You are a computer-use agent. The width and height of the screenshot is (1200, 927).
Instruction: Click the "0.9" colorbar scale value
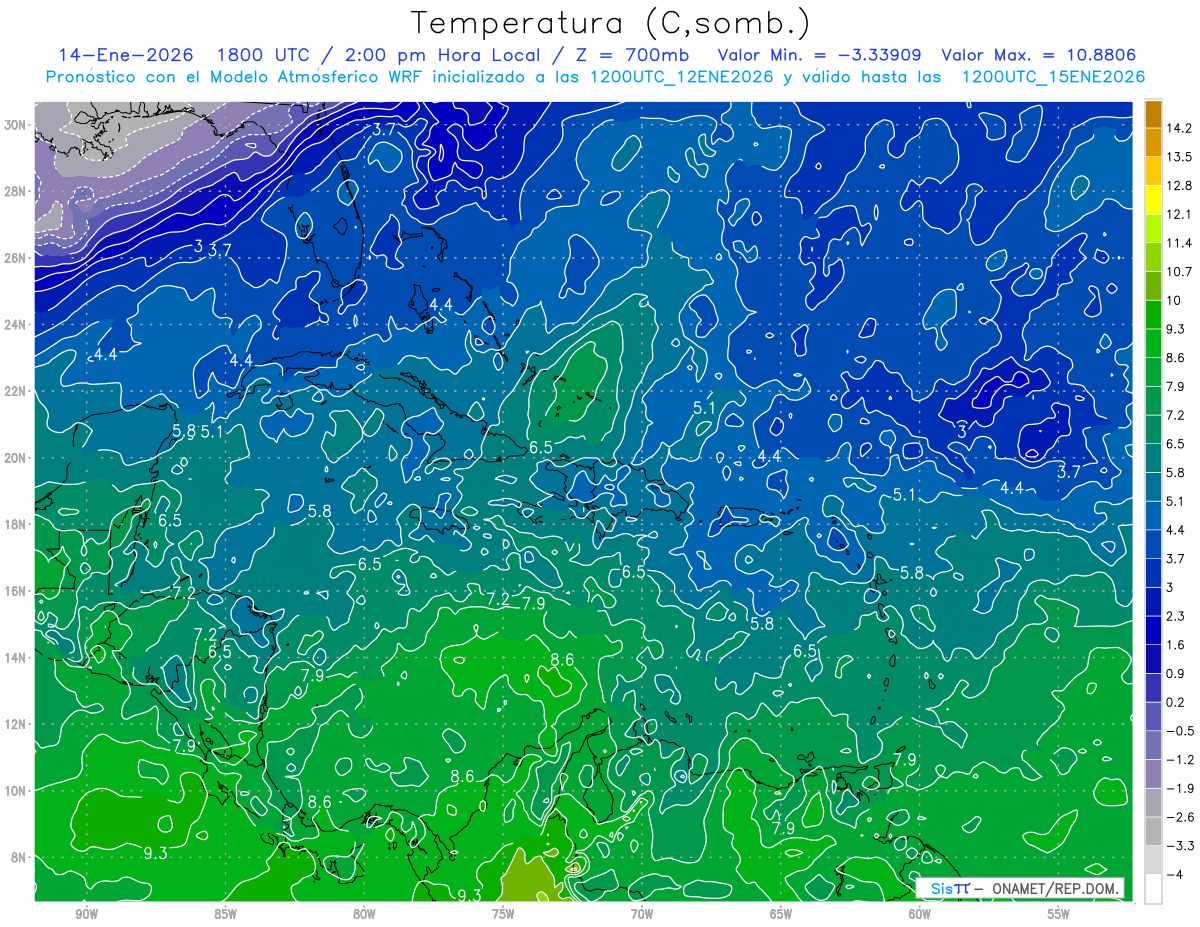click(1176, 674)
